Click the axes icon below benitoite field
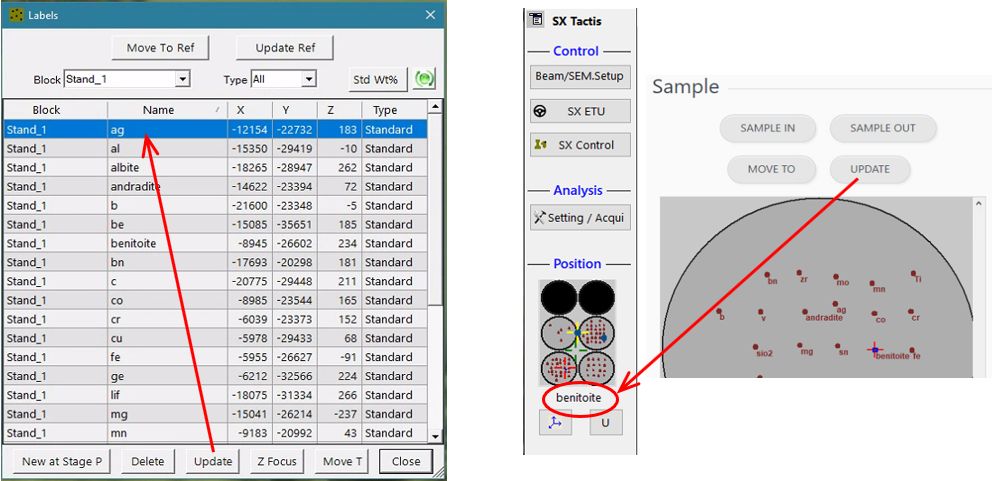 pos(555,423)
